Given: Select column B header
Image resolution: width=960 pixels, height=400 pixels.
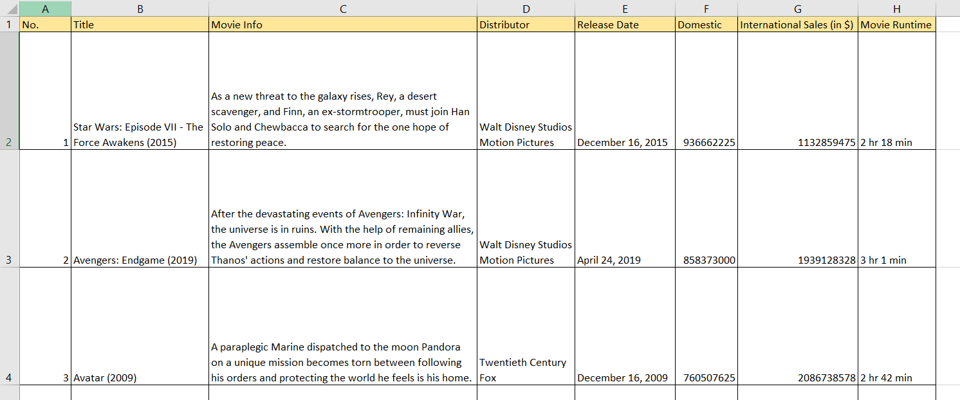Looking at the screenshot, I should point(140,9).
